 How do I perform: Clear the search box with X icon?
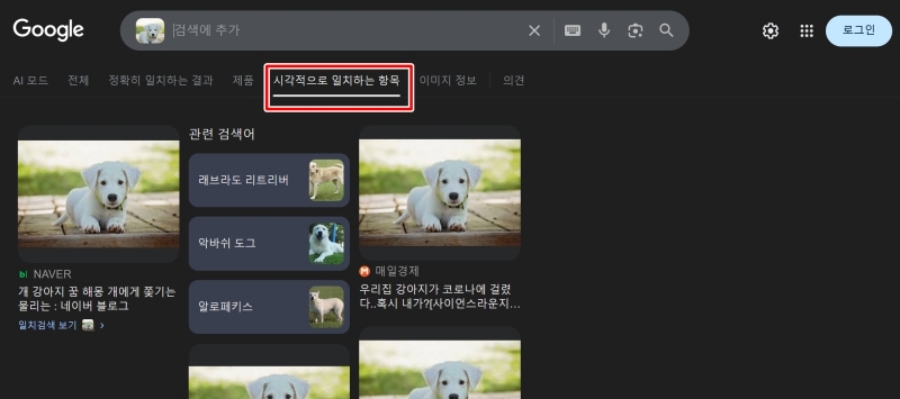pos(534,30)
